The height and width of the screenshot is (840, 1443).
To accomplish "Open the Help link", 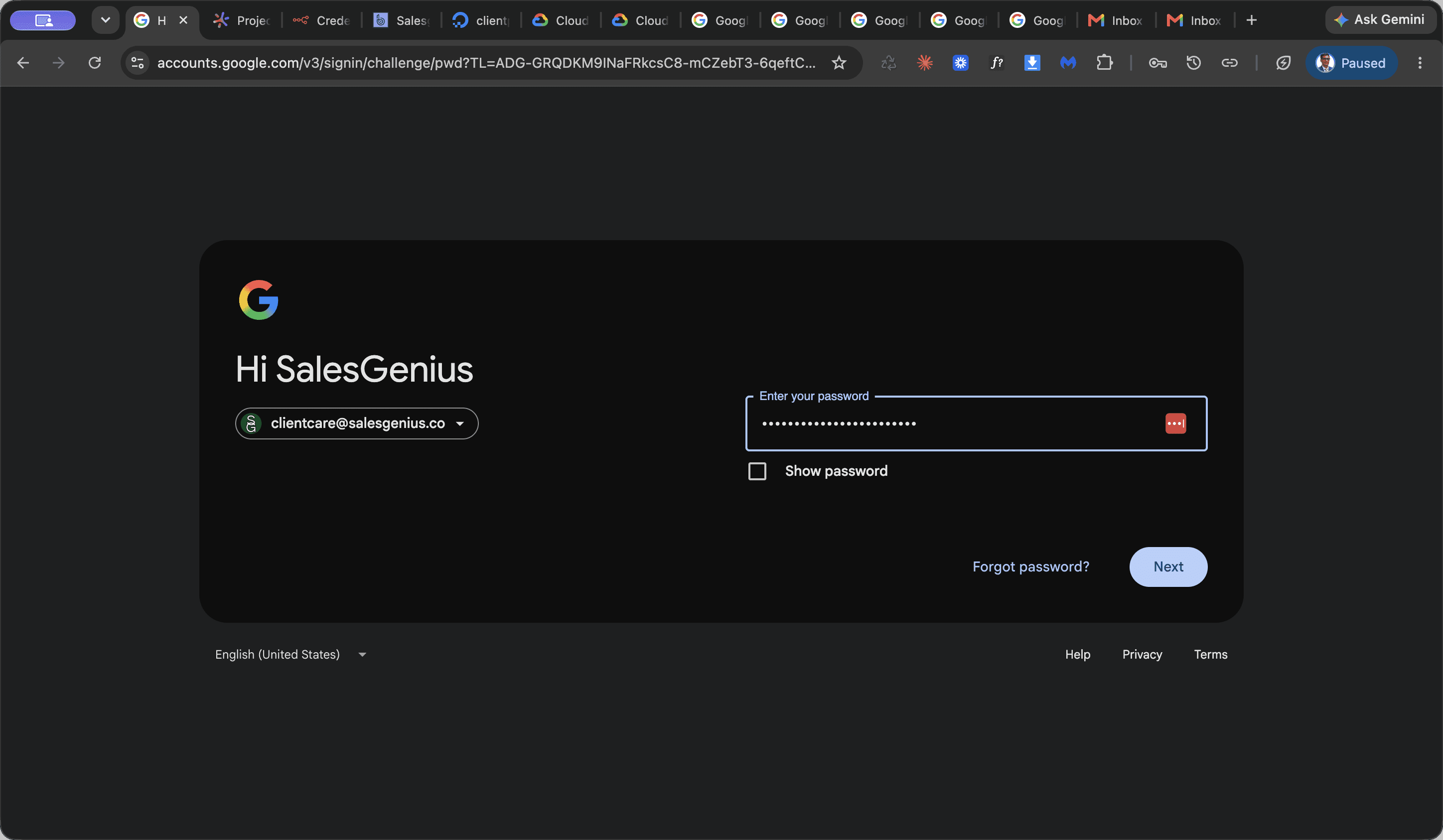I will [1078, 655].
